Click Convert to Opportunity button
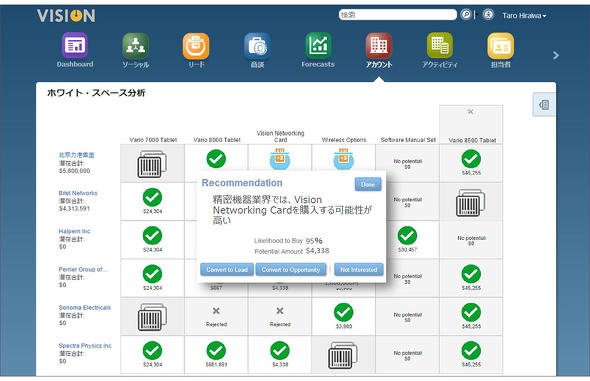This screenshot has width=590, height=381. pyautogui.click(x=291, y=270)
